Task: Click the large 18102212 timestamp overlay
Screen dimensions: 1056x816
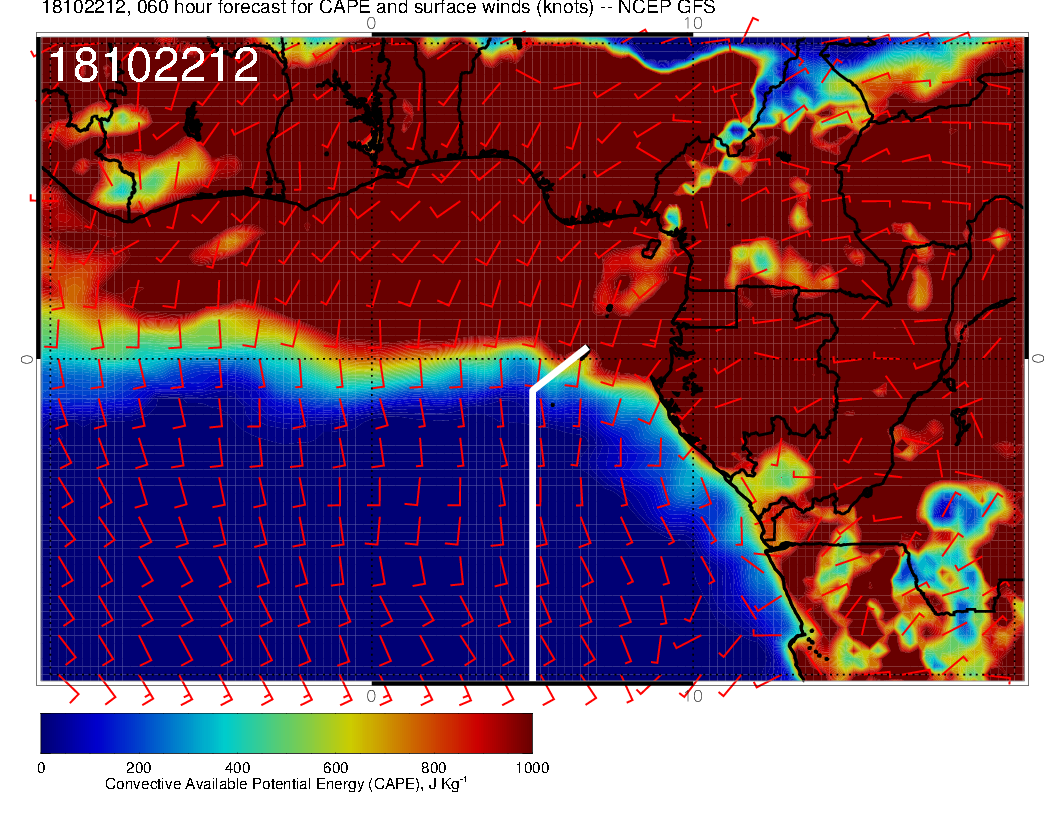Action: 153,66
